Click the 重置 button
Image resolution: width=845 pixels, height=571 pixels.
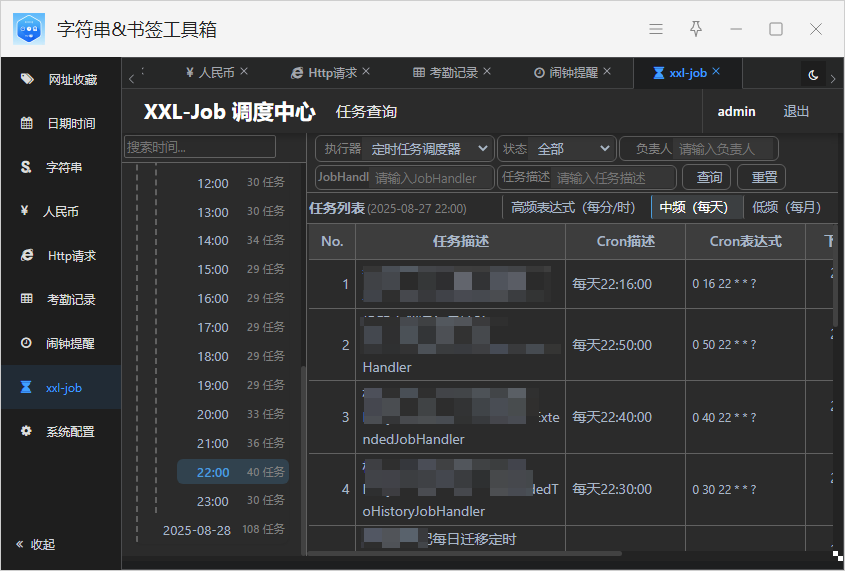coord(761,177)
